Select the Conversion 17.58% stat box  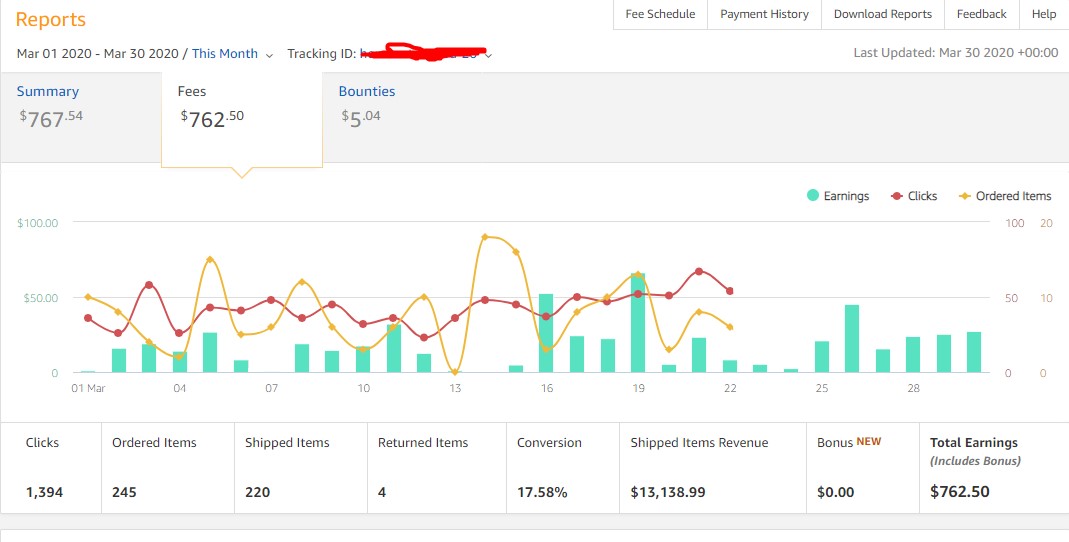[x=562, y=467]
